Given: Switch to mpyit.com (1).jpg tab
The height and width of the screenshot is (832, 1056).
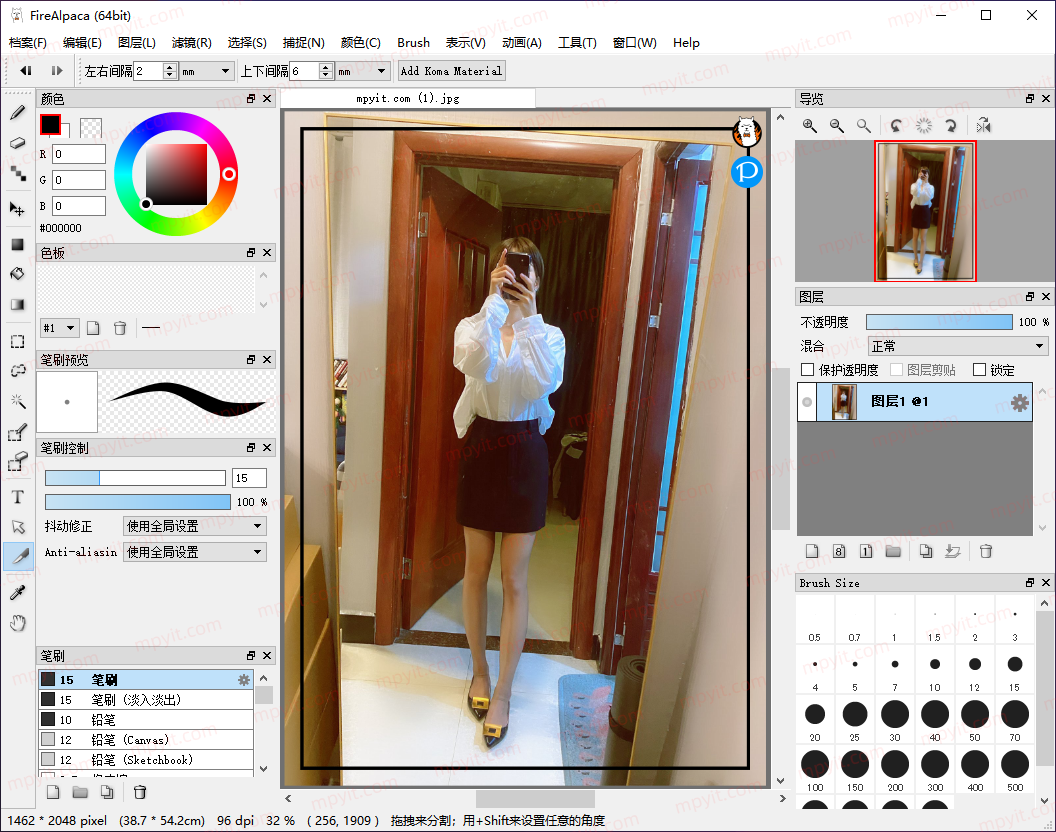Looking at the screenshot, I should (408, 98).
